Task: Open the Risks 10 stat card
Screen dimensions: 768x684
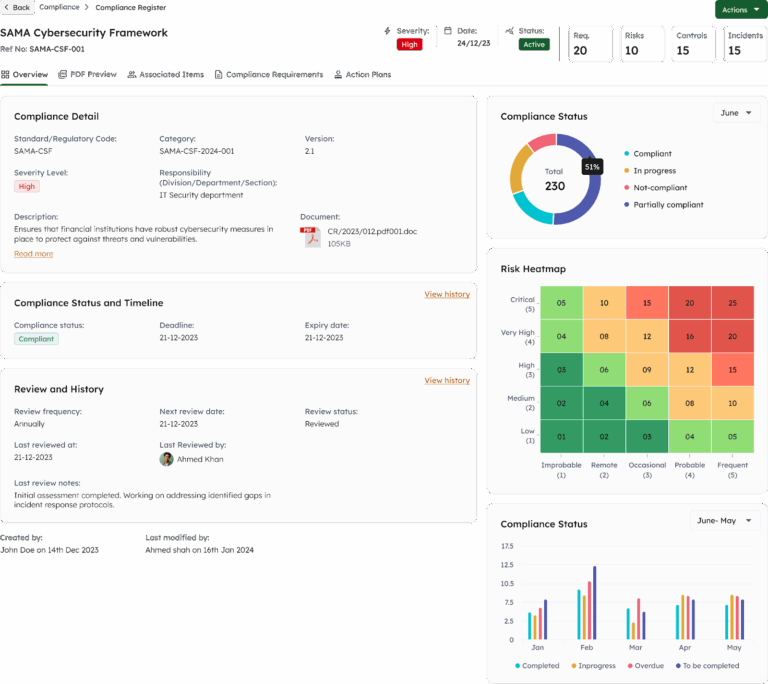Action: (642, 44)
